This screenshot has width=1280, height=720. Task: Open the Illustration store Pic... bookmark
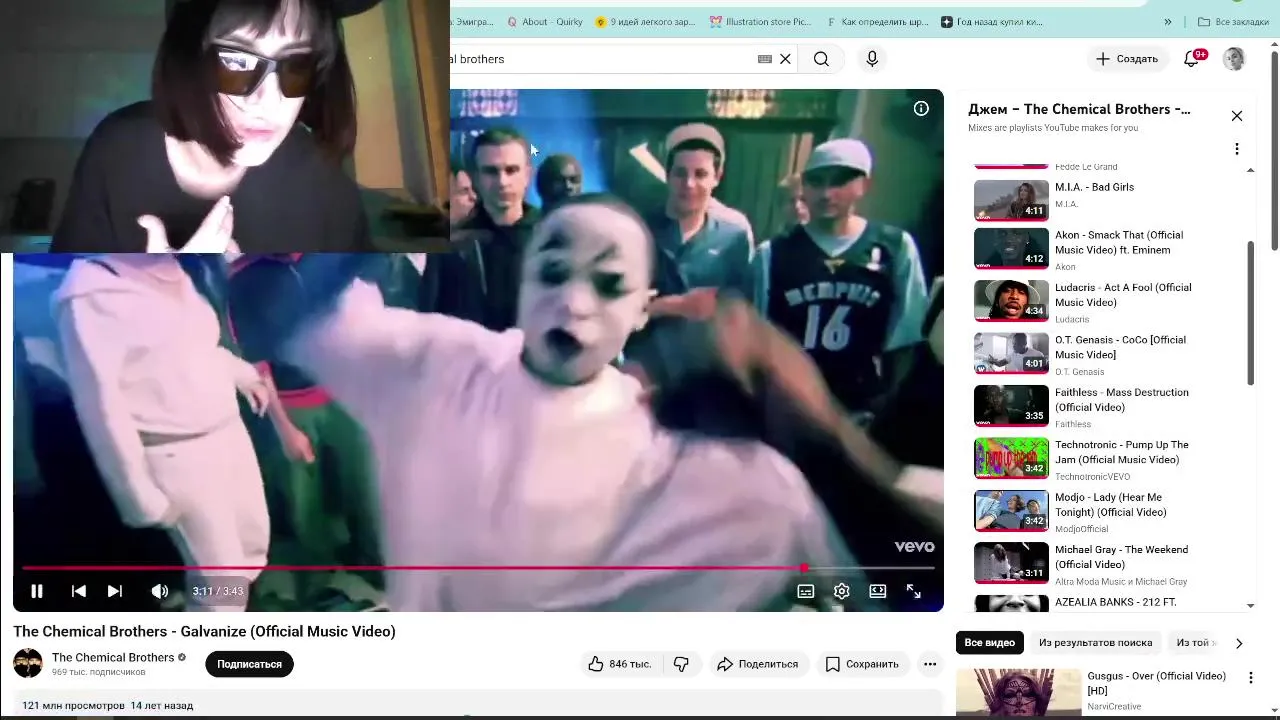point(760,22)
